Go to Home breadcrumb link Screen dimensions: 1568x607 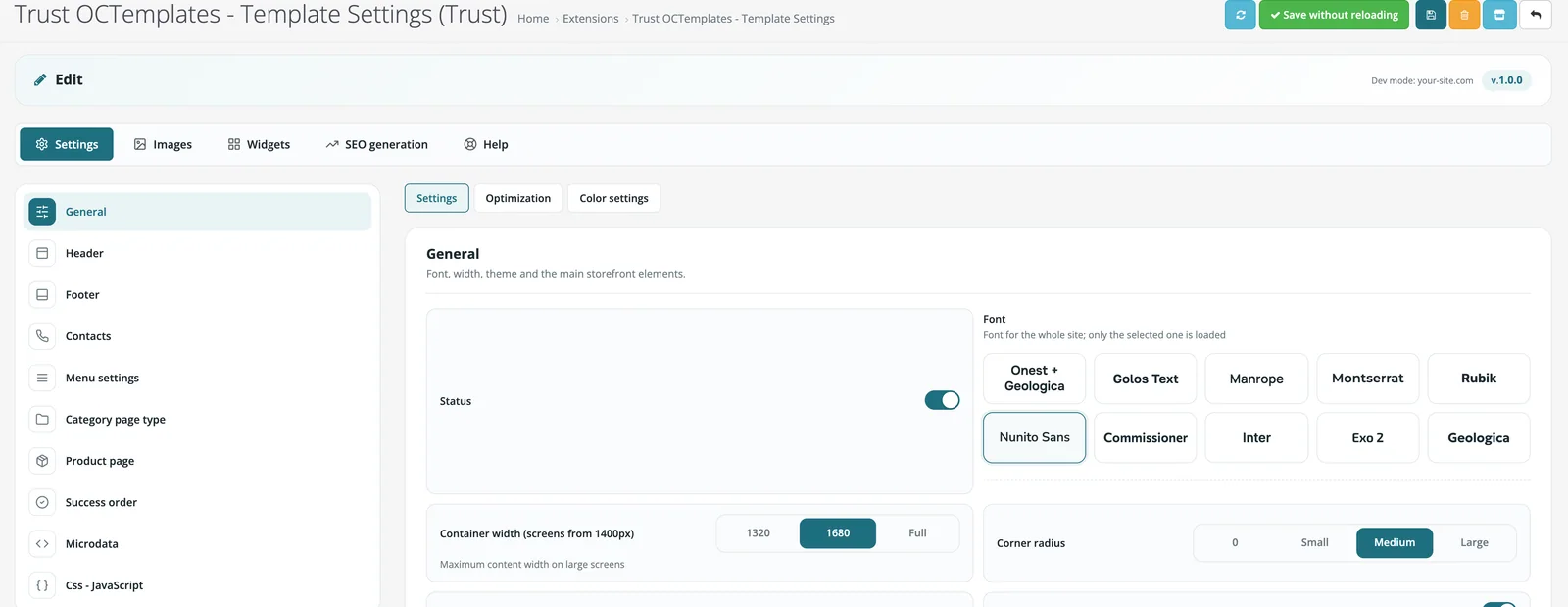(x=533, y=19)
